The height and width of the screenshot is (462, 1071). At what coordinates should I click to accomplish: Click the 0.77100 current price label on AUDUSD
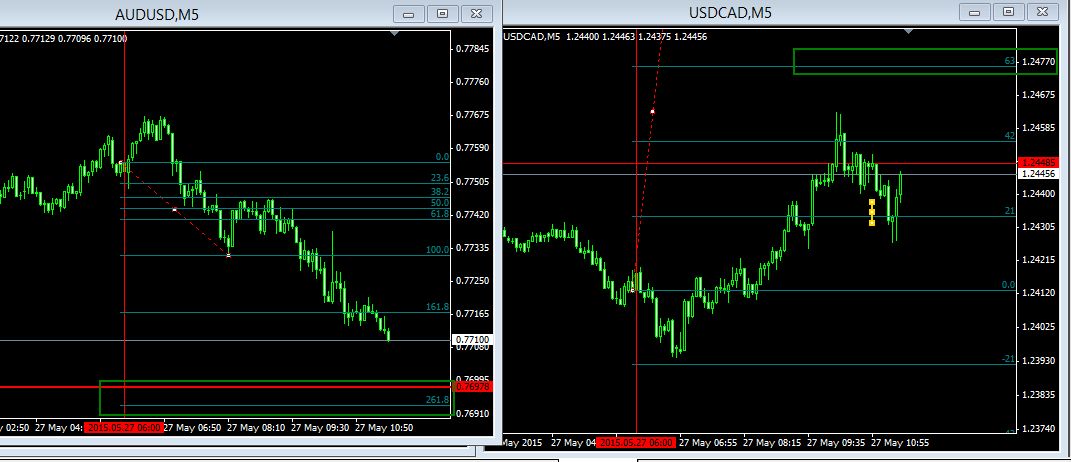click(x=472, y=340)
